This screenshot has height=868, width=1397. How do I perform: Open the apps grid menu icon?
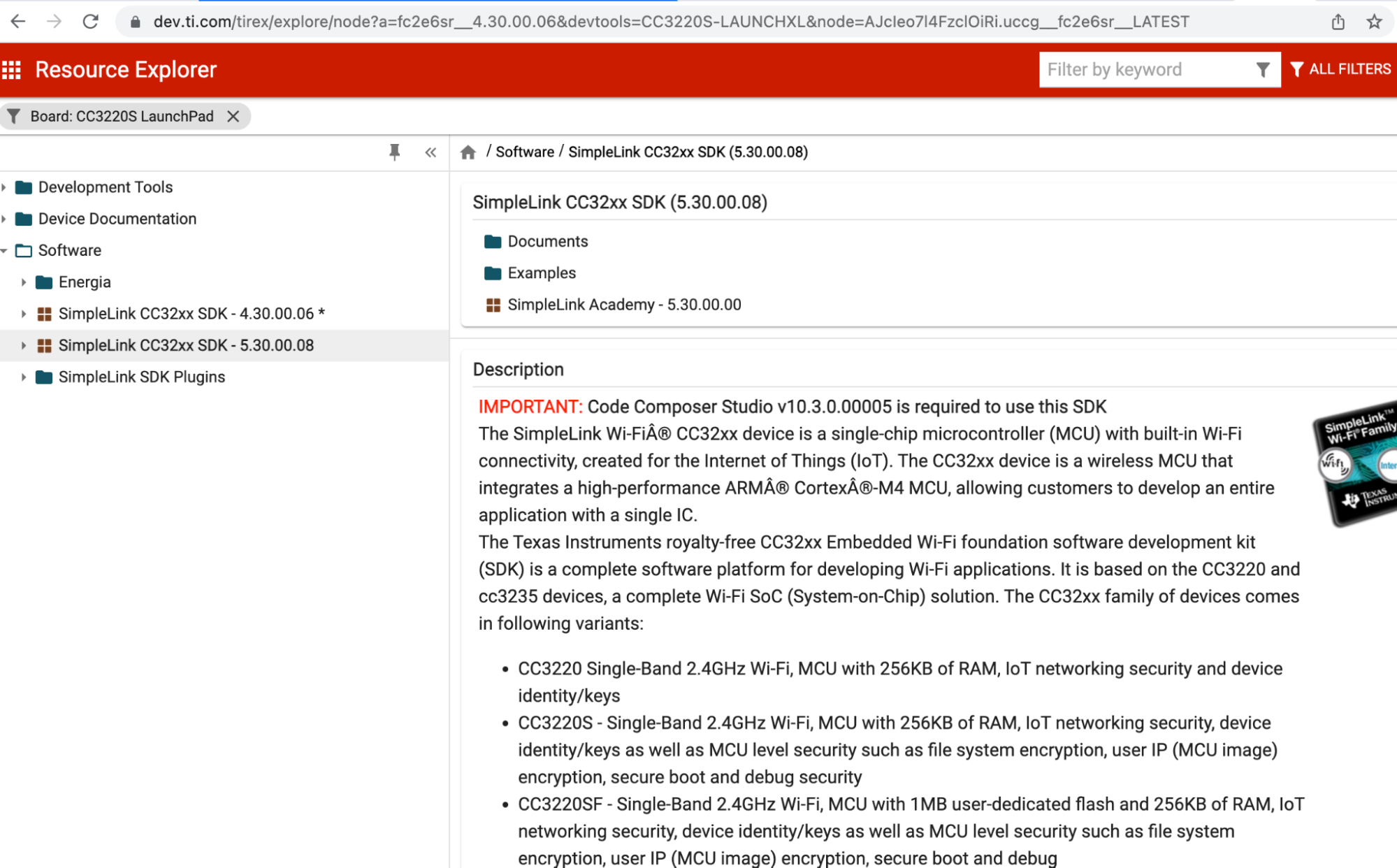click(11, 70)
